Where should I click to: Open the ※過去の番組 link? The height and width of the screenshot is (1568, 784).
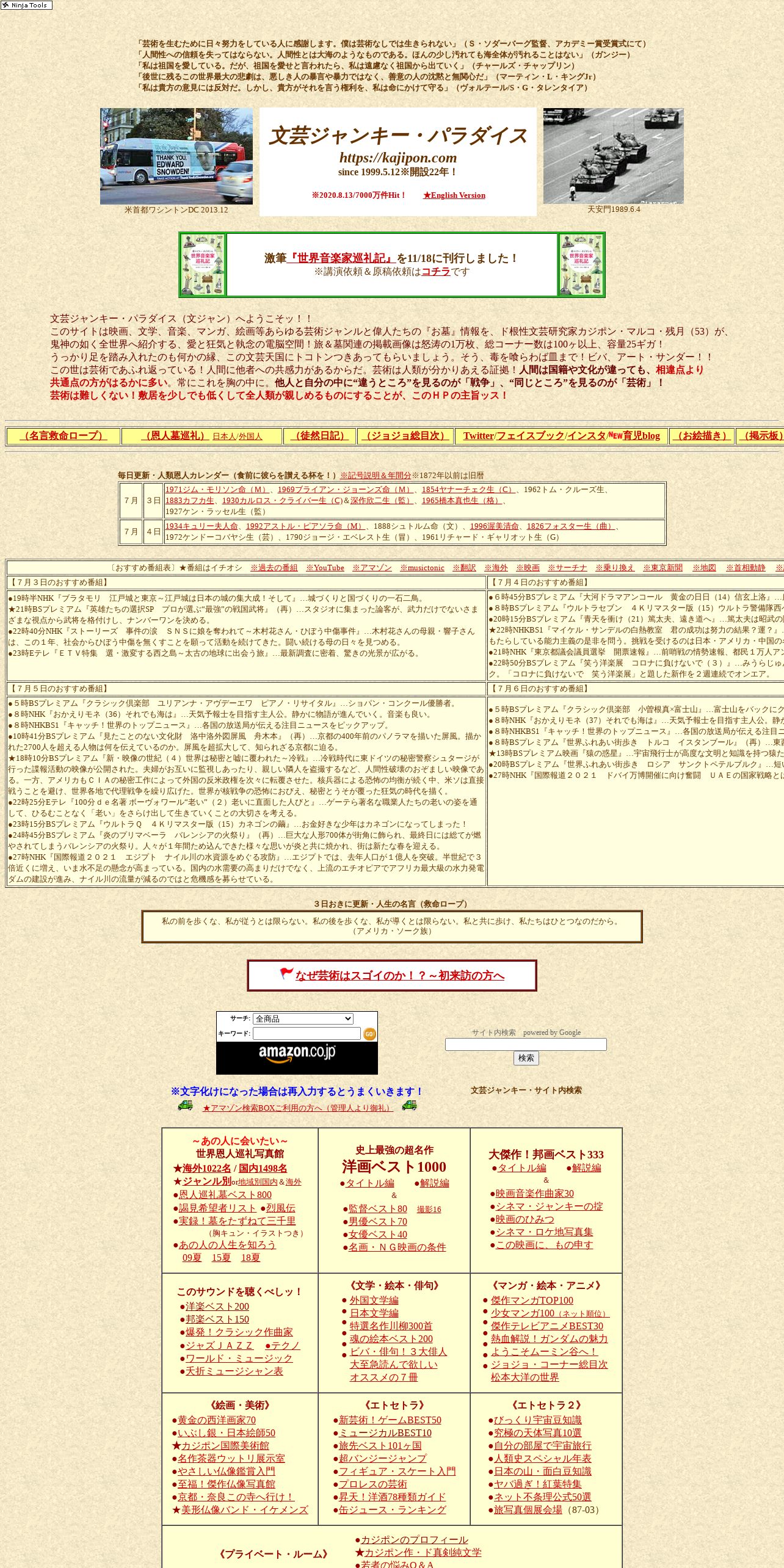[x=274, y=568]
